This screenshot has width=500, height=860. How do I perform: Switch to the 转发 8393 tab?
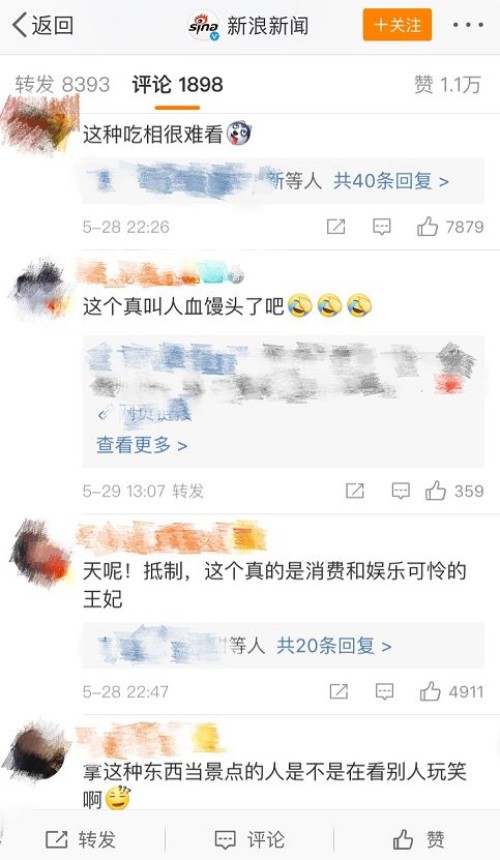[62, 84]
